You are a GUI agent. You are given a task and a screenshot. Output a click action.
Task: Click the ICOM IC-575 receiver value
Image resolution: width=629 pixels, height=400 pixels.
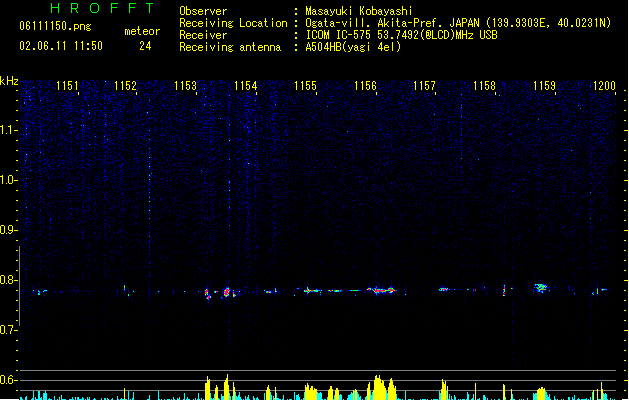coord(401,35)
